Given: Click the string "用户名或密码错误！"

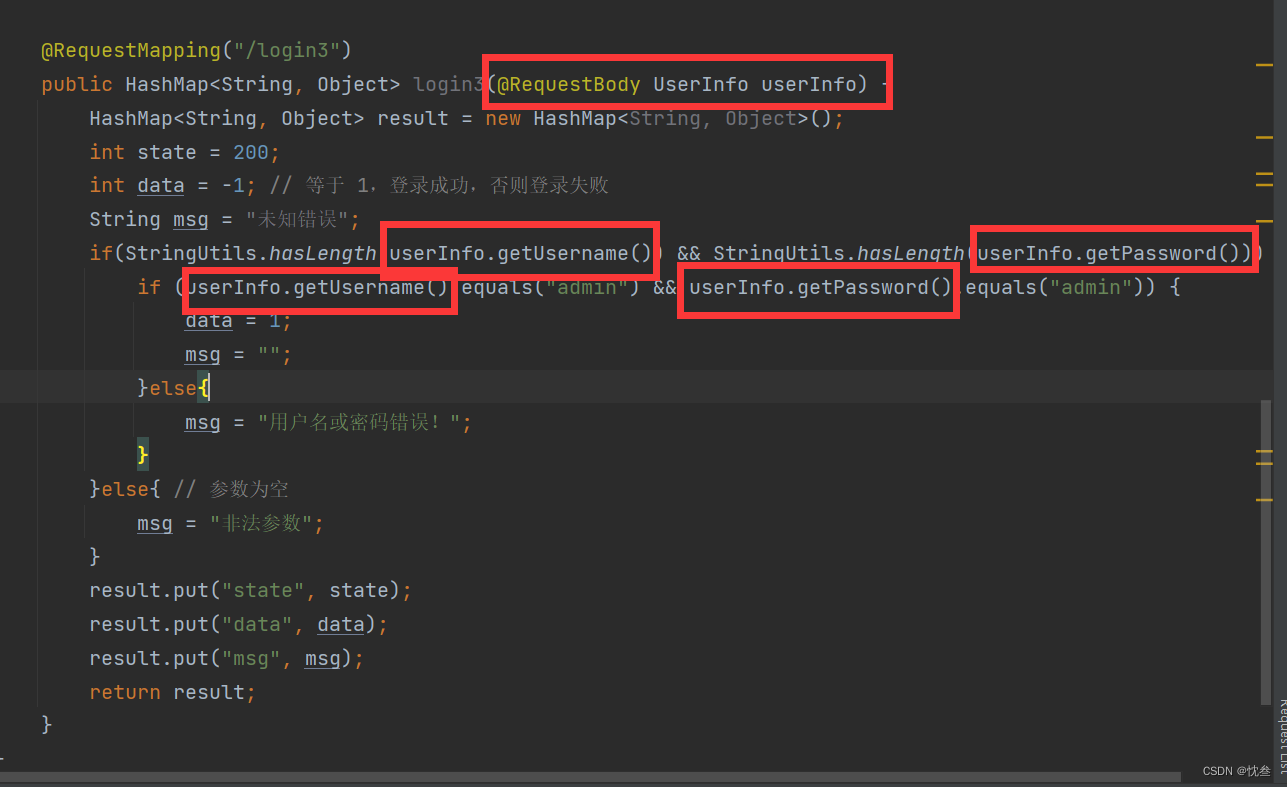Looking at the screenshot, I should pos(360,423).
